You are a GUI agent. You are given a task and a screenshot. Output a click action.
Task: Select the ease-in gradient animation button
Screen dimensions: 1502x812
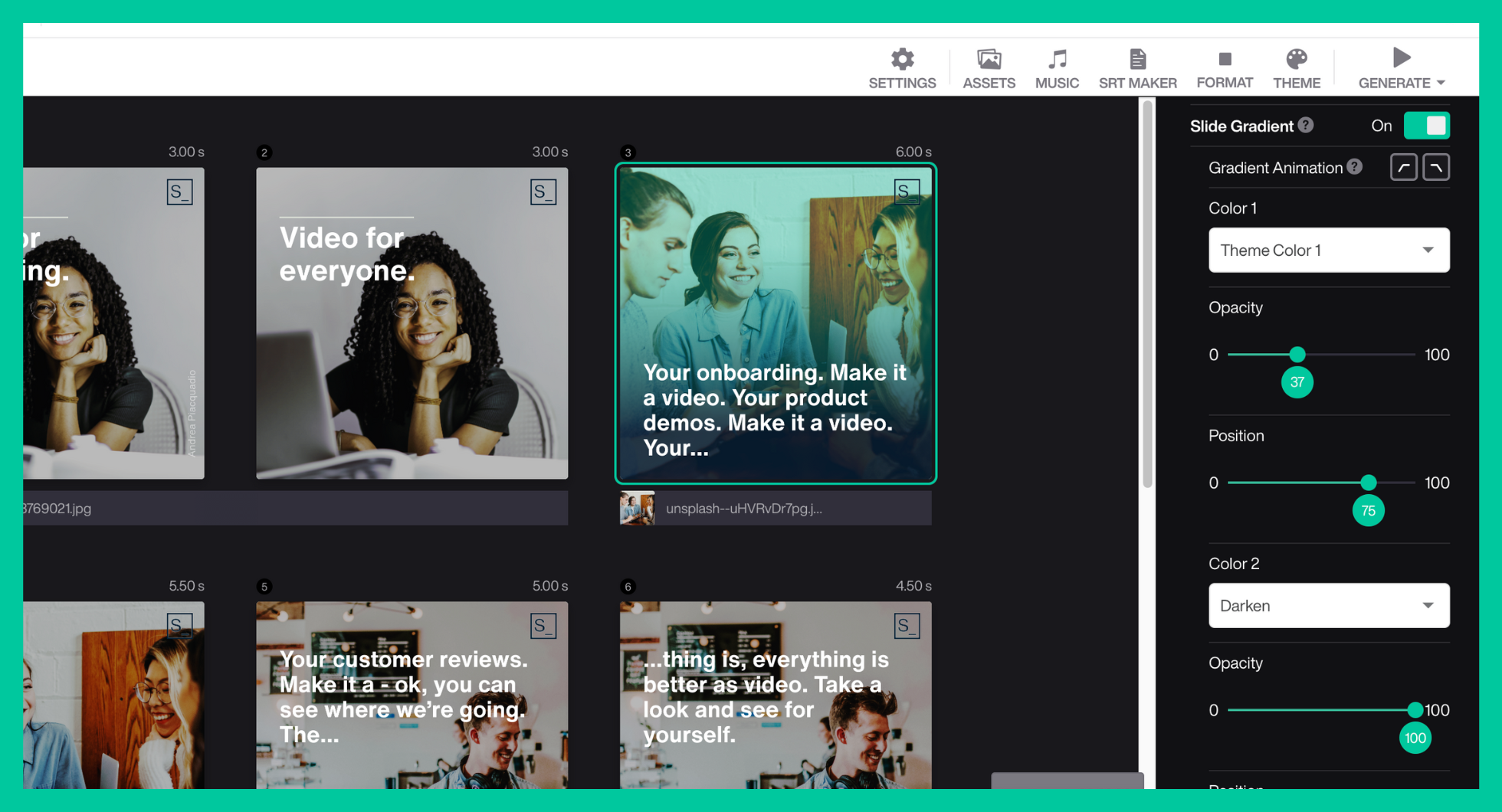click(x=1403, y=168)
